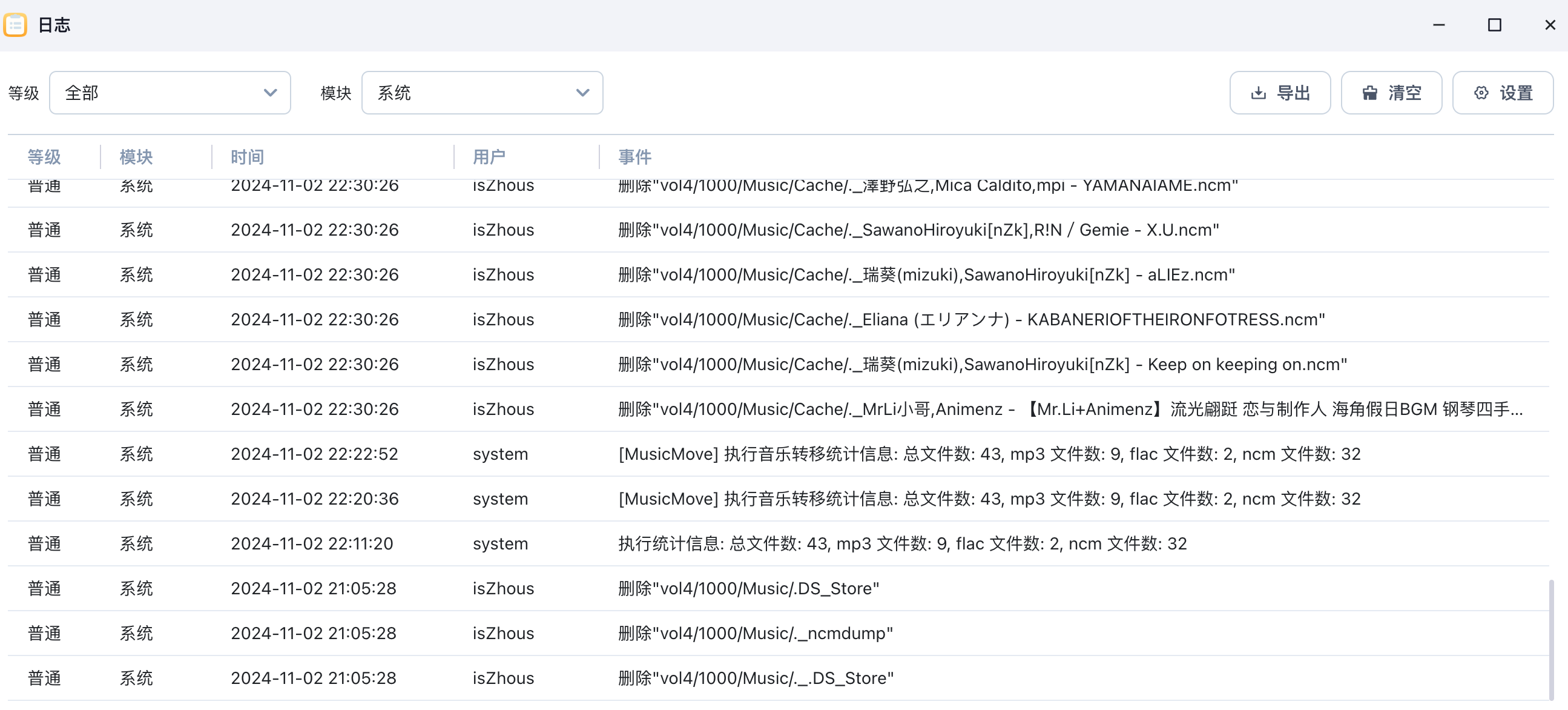
Task: Select the KABANERIOFTHEIRONFOTRESS.ncm log entry
Action: [779, 320]
